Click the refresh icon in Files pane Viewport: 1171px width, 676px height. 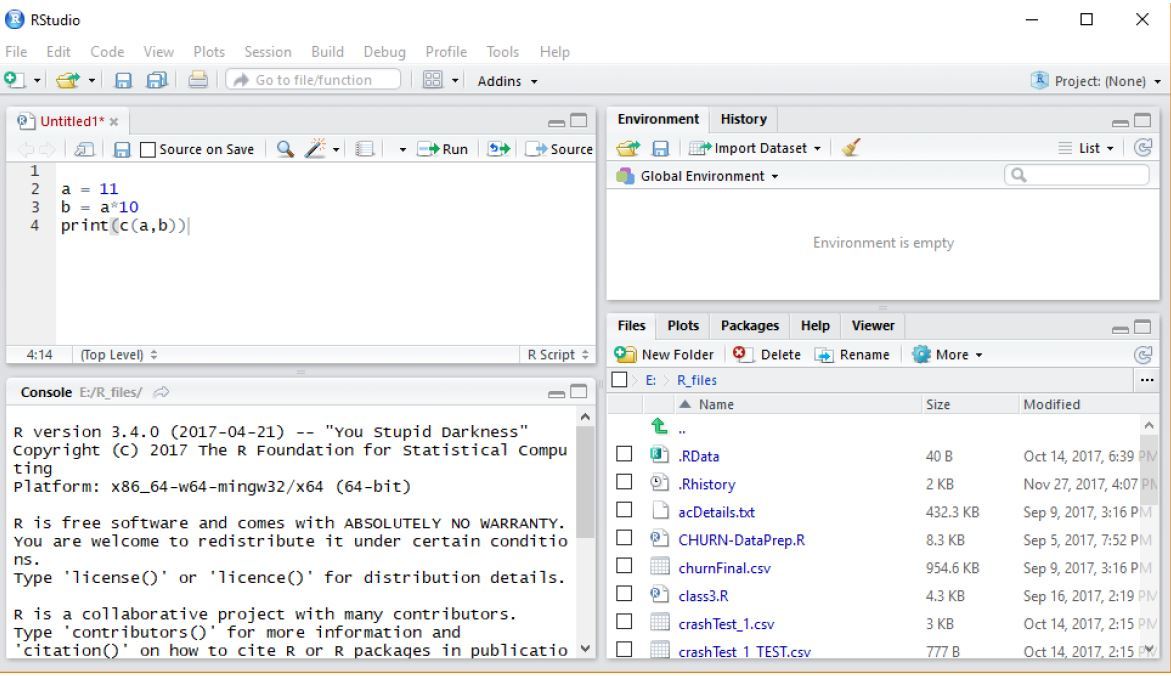click(1144, 354)
